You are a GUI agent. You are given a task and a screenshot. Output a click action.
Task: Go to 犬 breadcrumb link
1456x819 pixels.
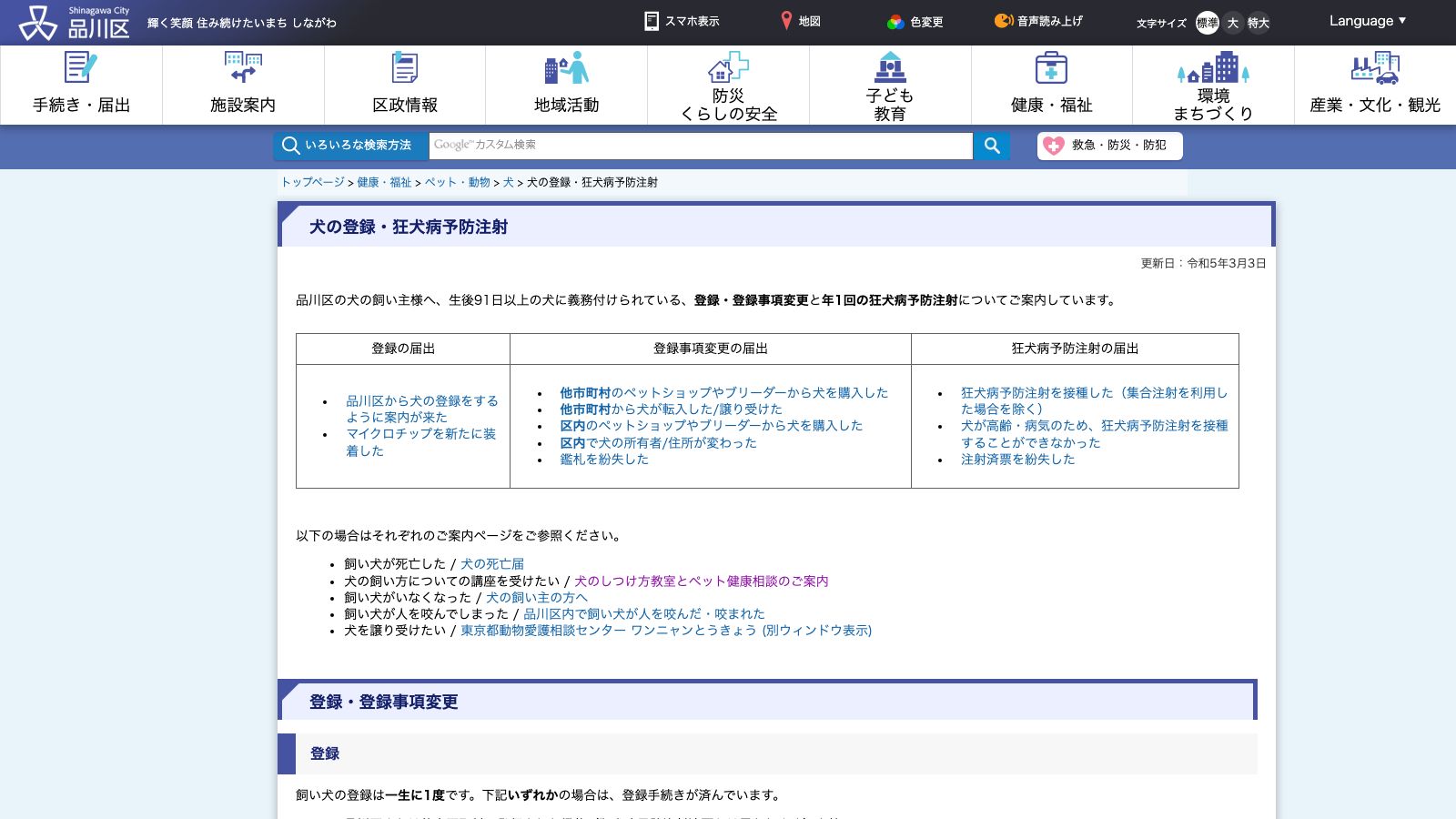tap(509, 183)
